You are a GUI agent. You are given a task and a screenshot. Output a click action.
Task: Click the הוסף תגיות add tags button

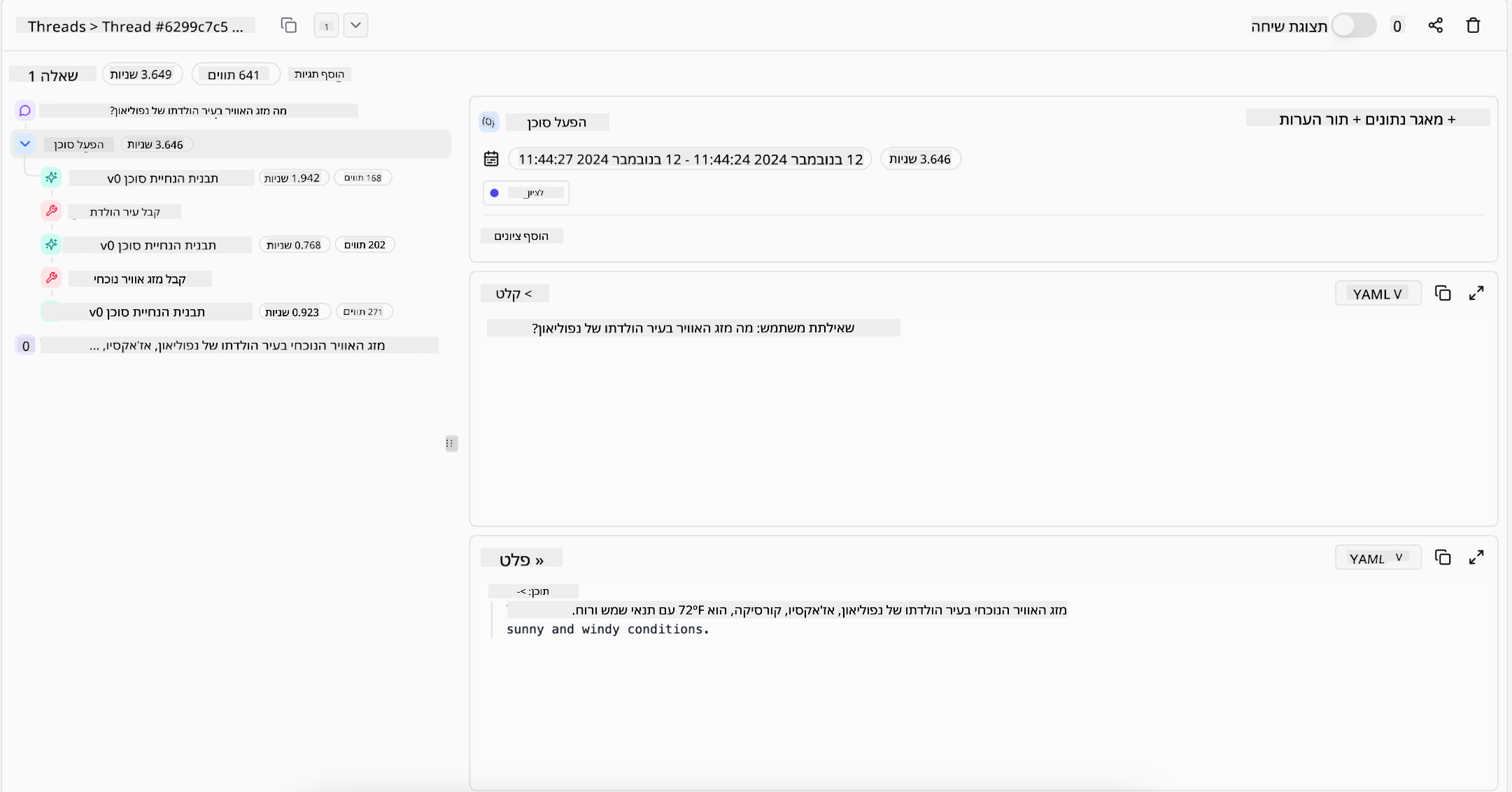320,74
